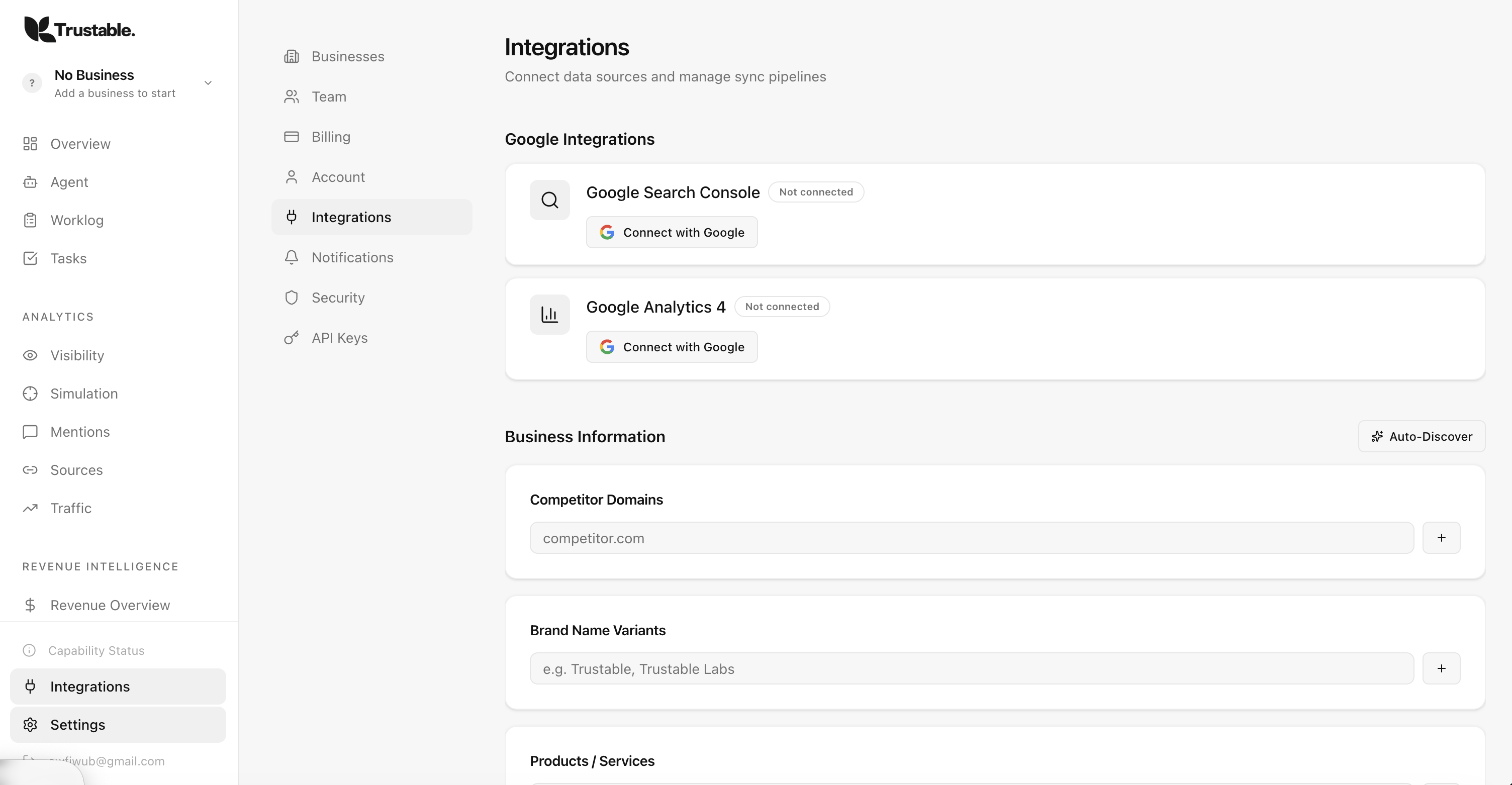This screenshot has height=785, width=1512.
Task: Connect Google Search Console with Google
Action: pos(672,232)
